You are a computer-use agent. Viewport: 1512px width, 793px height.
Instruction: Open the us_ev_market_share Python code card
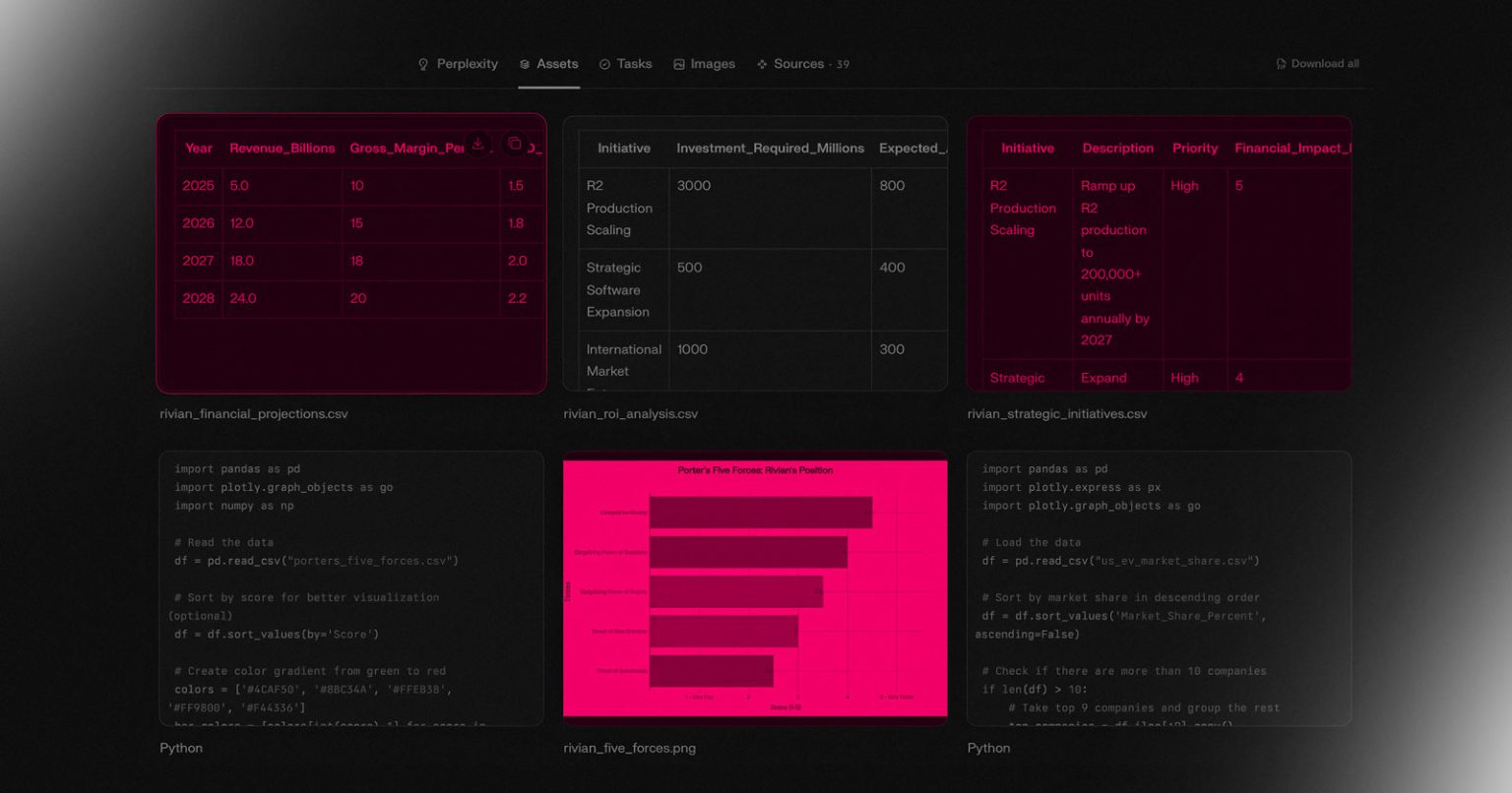(1159, 588)
